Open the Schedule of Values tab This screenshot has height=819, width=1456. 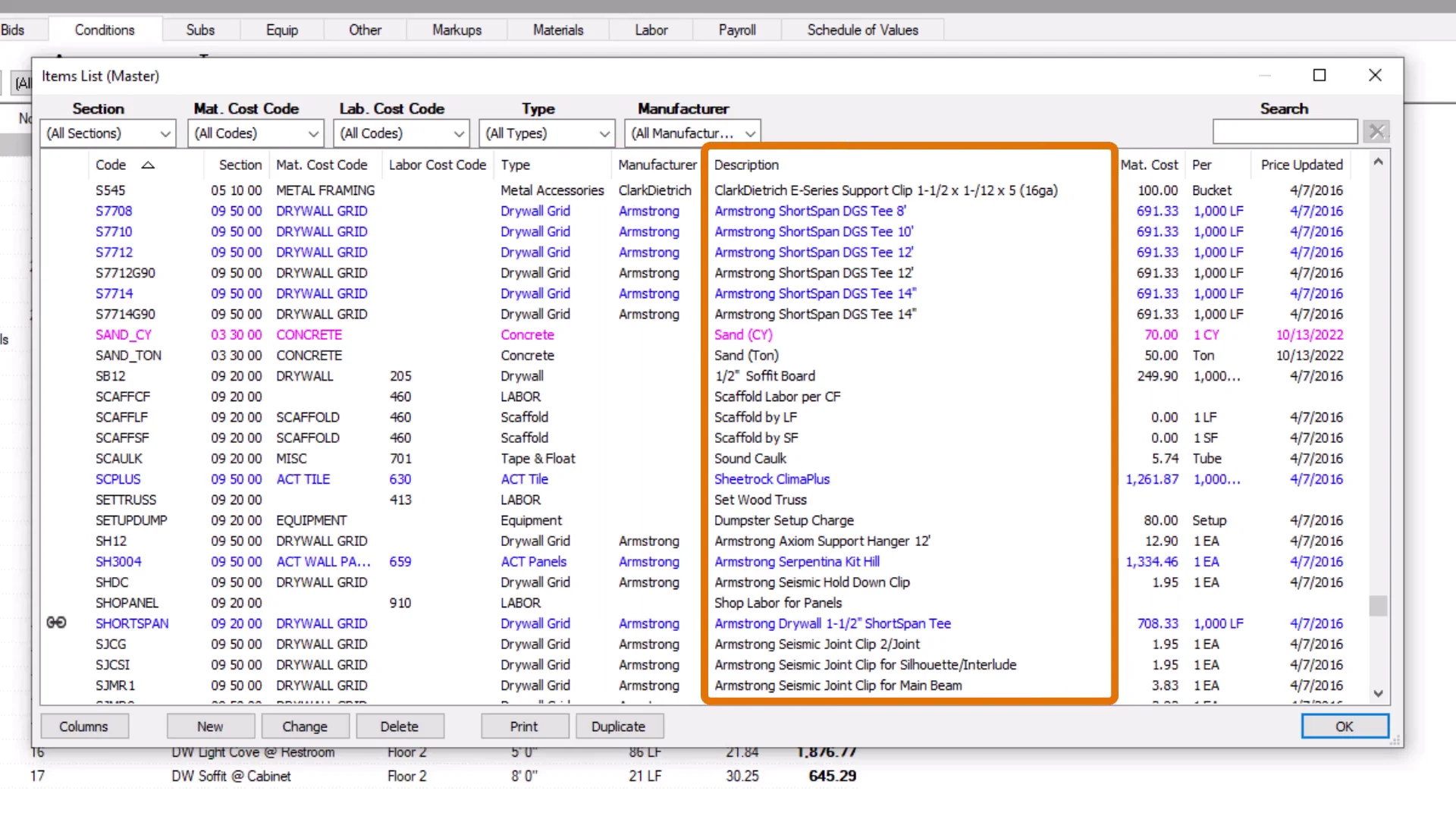(x=862, y=30)
